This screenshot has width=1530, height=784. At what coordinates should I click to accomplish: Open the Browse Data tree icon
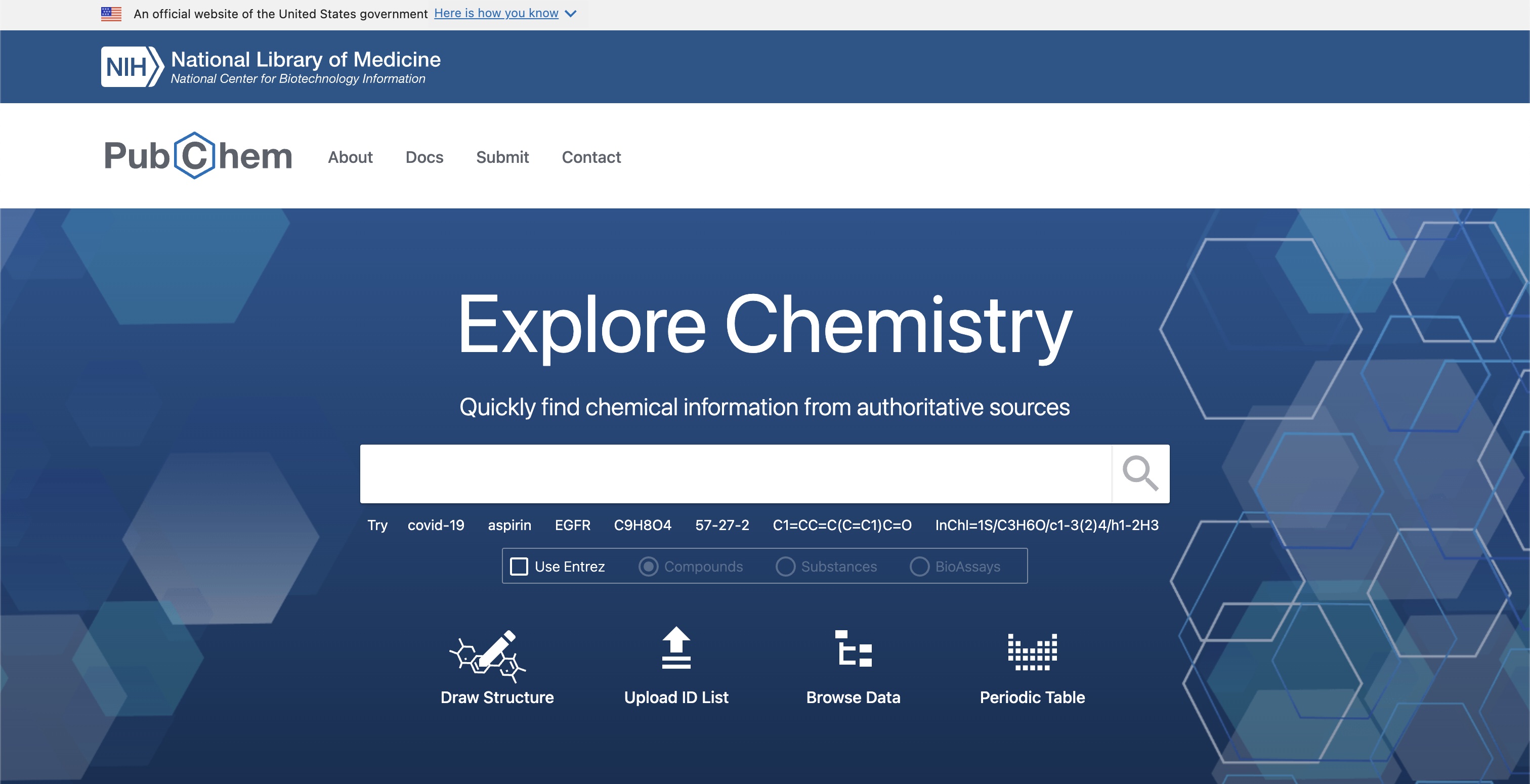coord(854,648)
